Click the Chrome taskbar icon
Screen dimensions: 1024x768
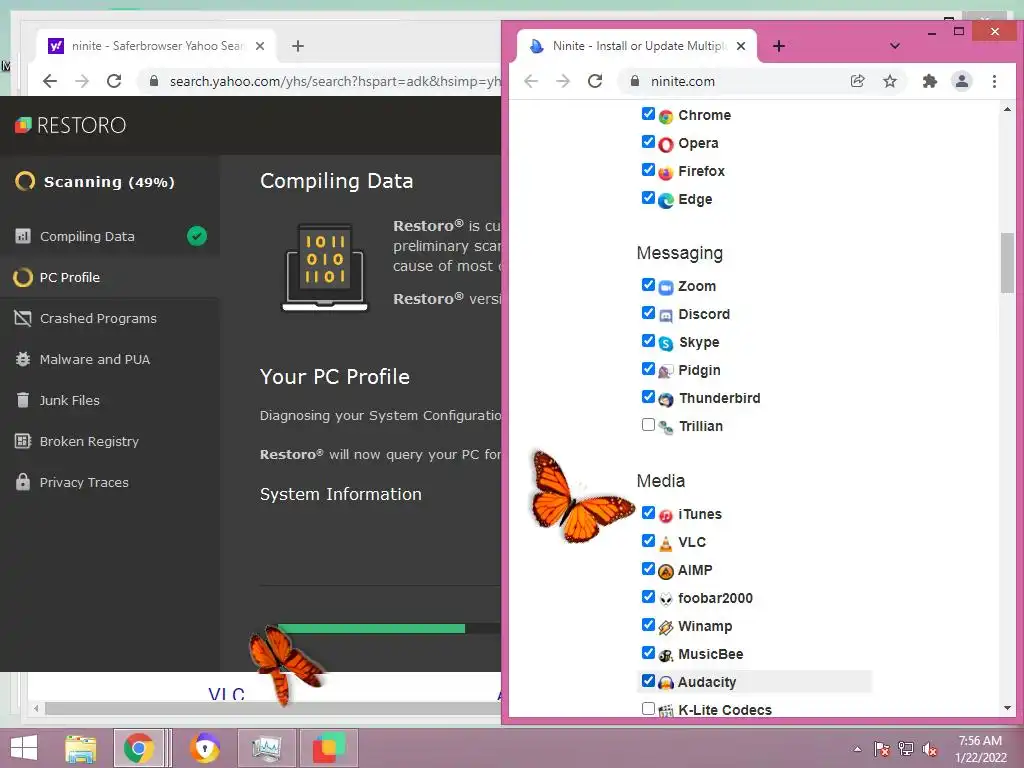click(138, 748)
